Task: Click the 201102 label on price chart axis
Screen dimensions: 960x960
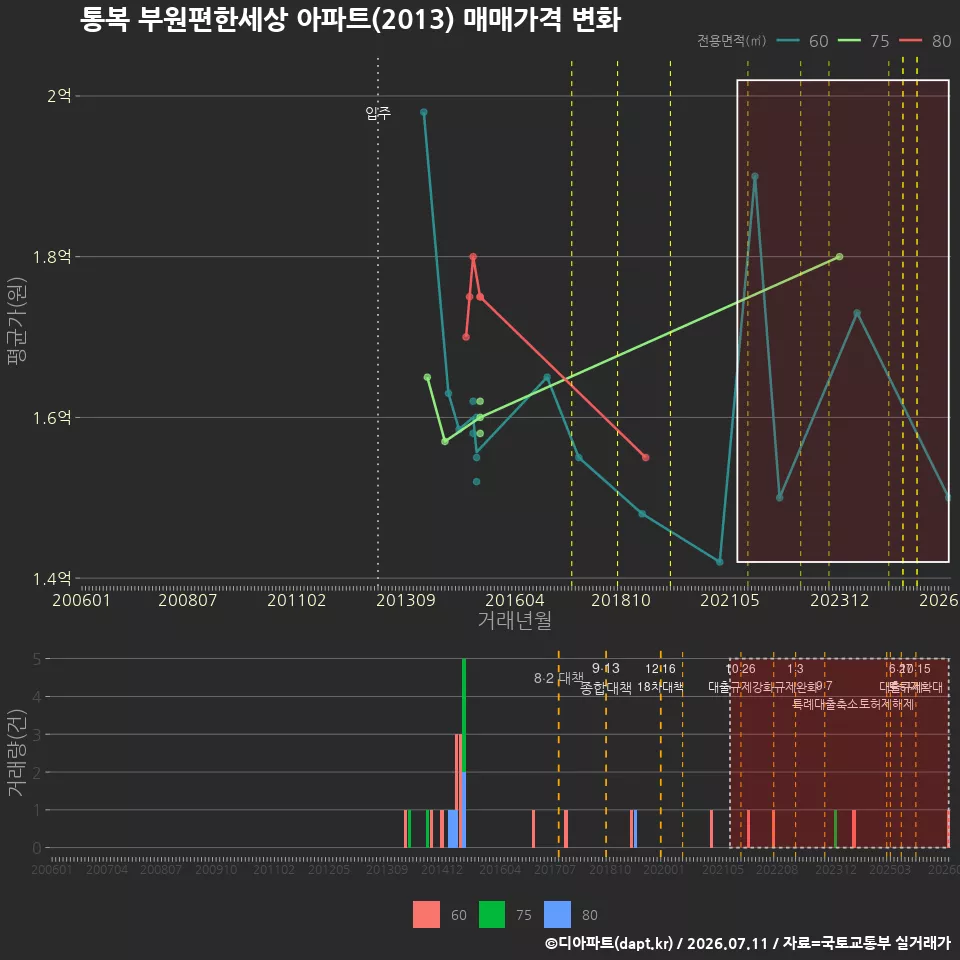Action: (296, 600)
